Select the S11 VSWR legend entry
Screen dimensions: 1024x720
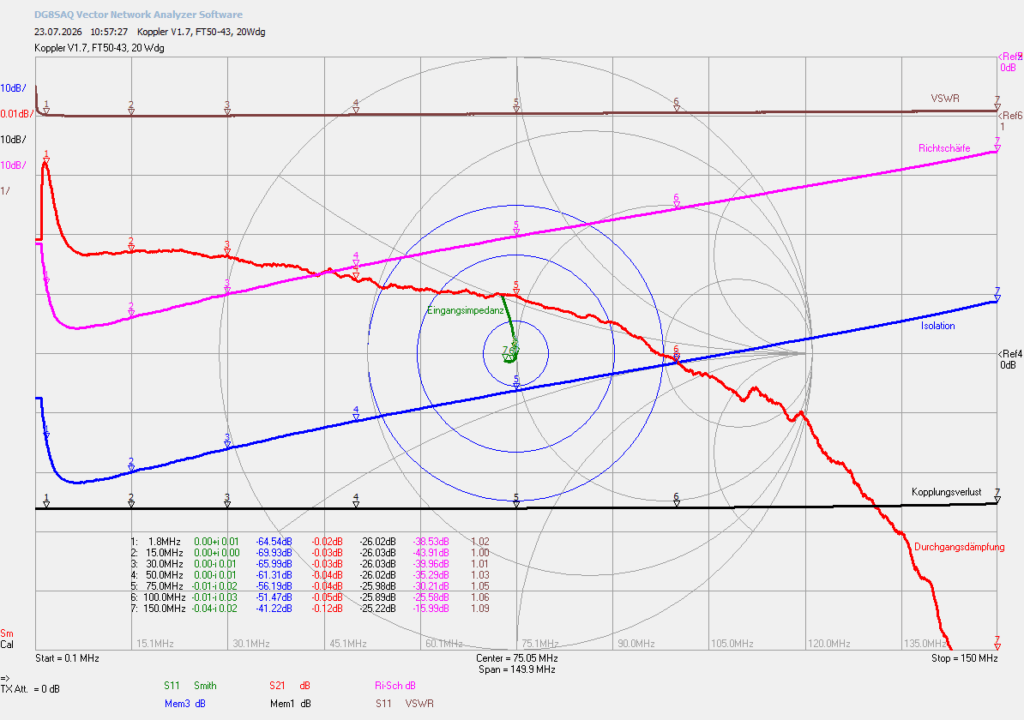coord(404,704)
